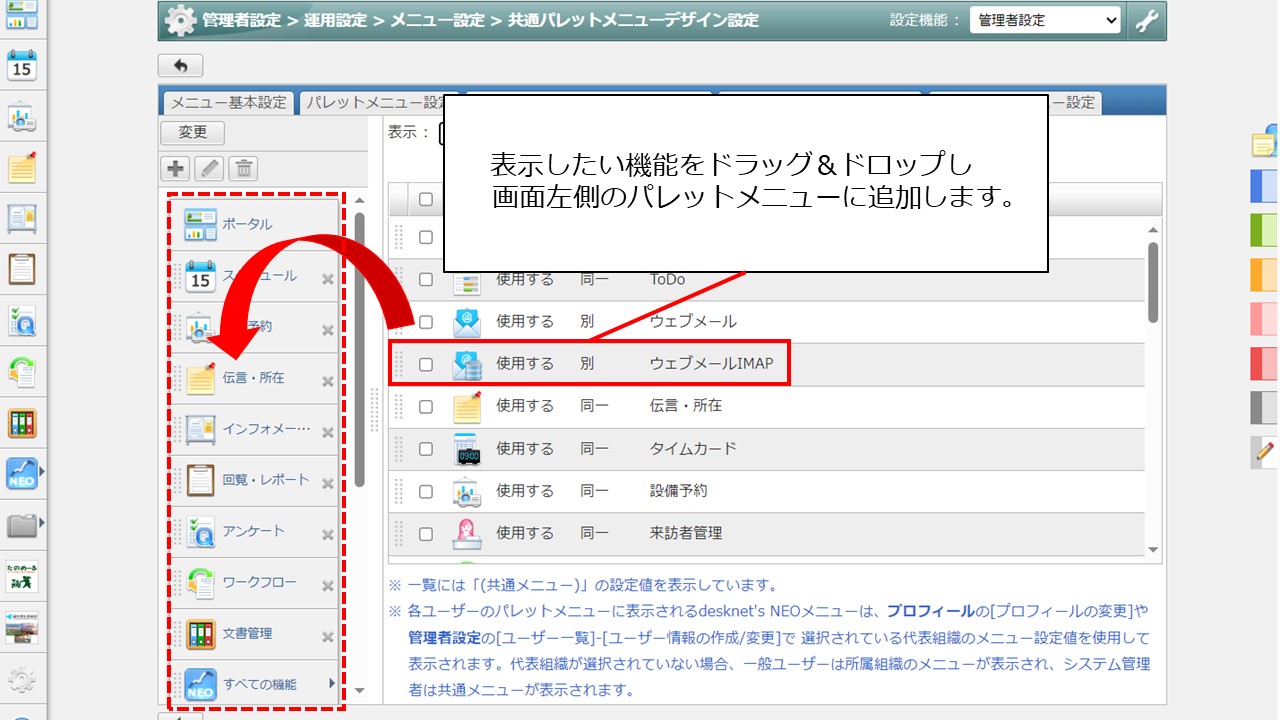Click the 変更 button
1280x720 pixels.
pyautogui.click(x=191, y=131)
